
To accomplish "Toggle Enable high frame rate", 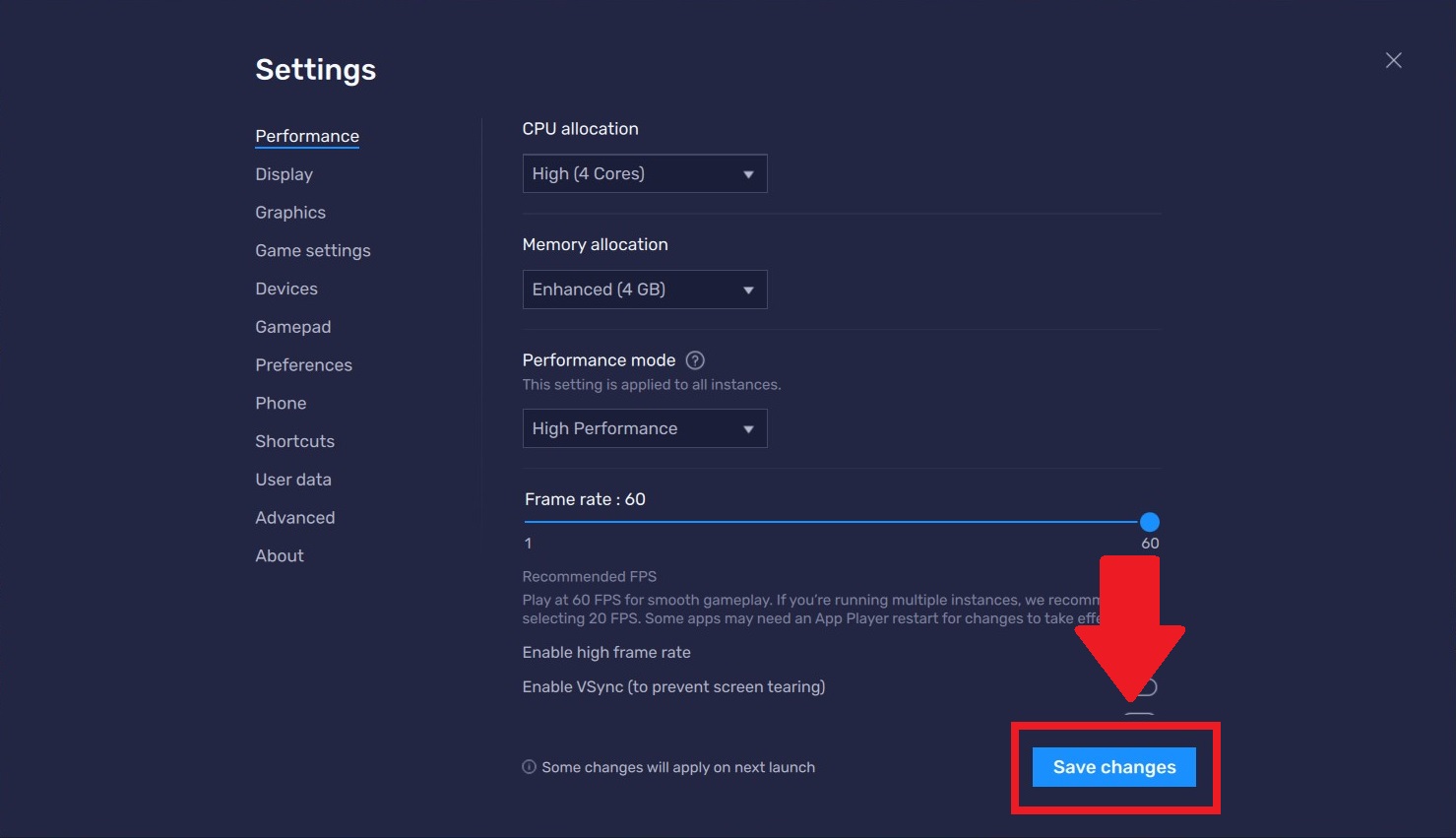I will pos(1142,652).
